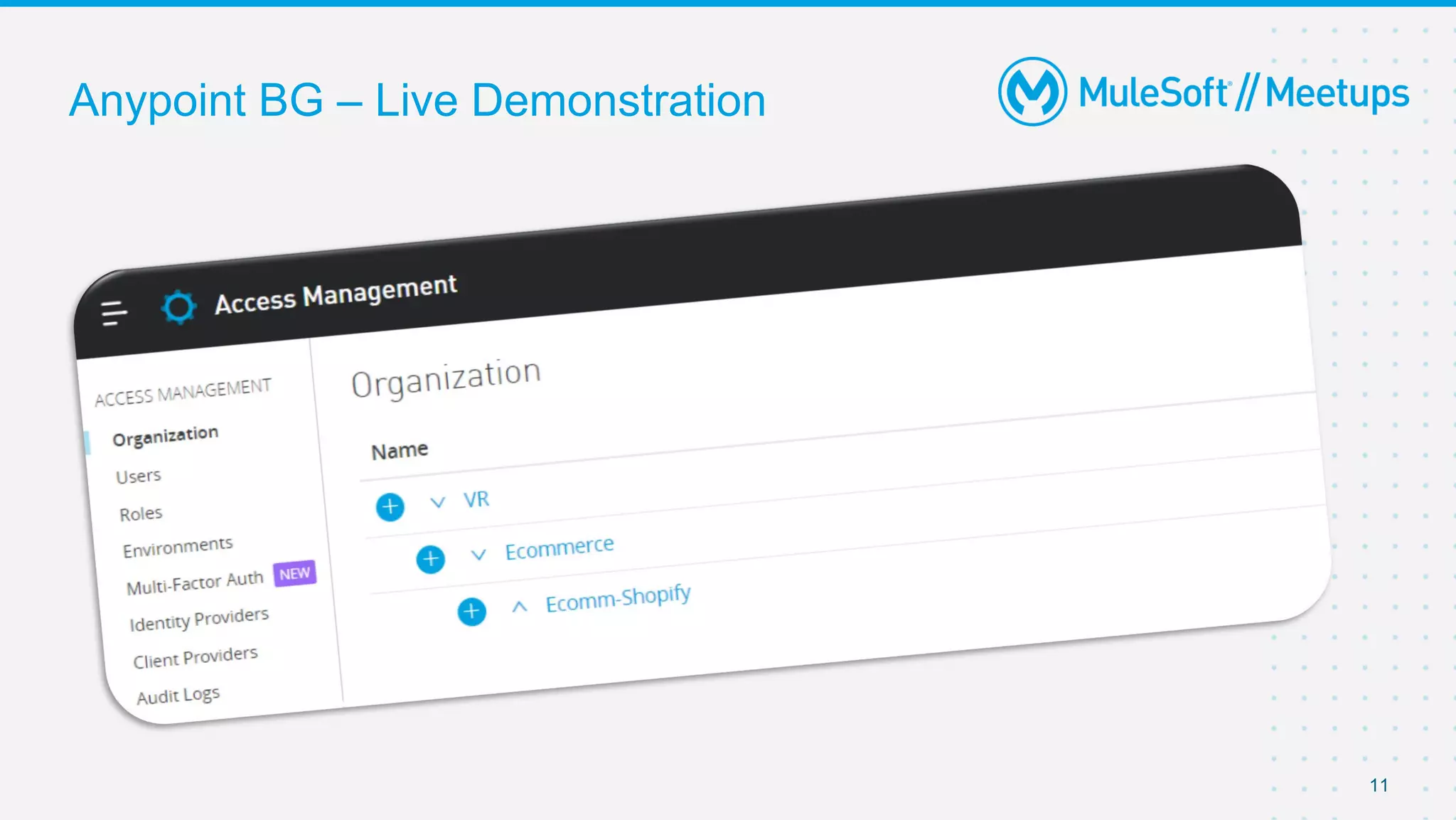Add a child group under Ecomm-Shopify
Viewport: 1456px width, 820px height.
coord(471,612)
